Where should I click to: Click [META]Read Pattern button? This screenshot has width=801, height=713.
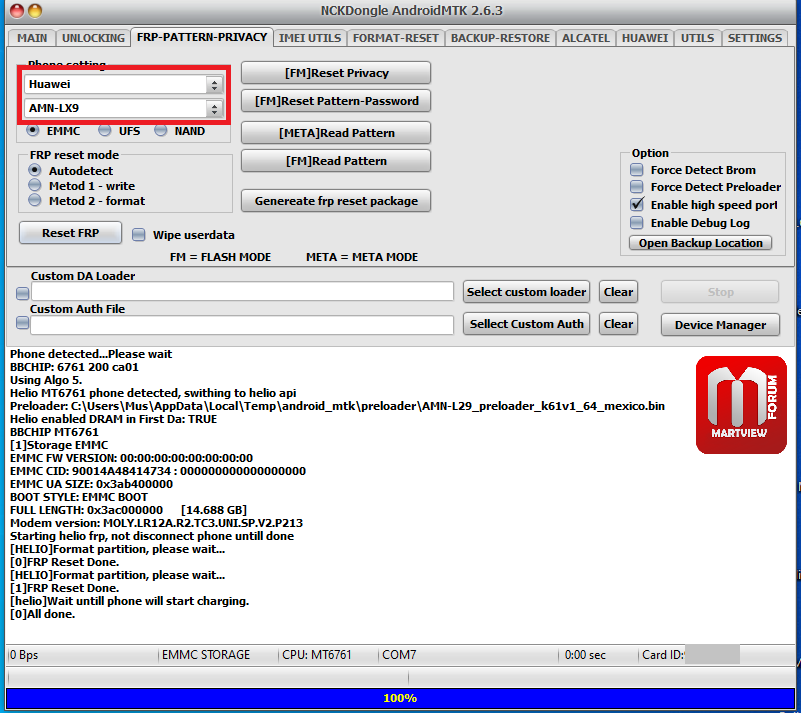click(336, 133)
